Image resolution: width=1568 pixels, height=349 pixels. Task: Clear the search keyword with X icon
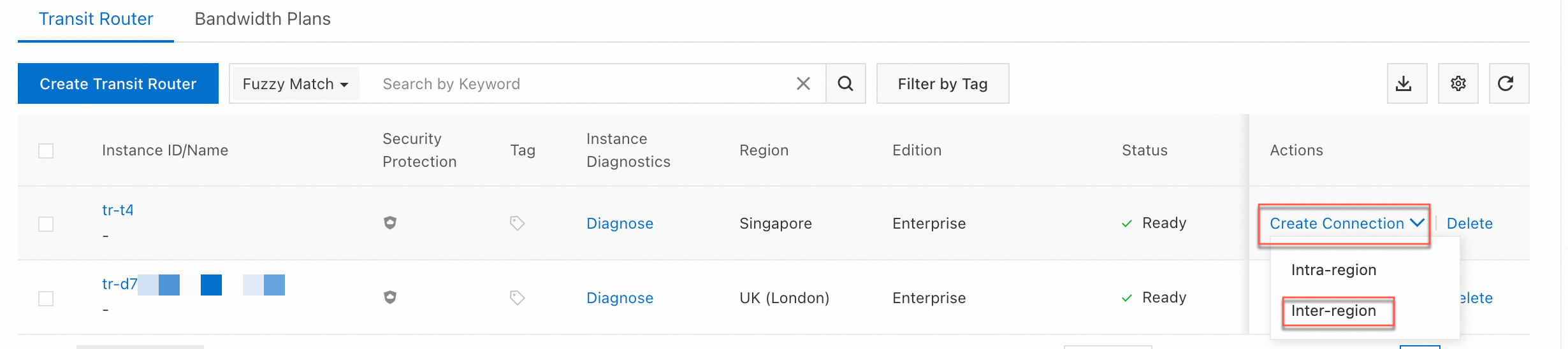[803, 83]
